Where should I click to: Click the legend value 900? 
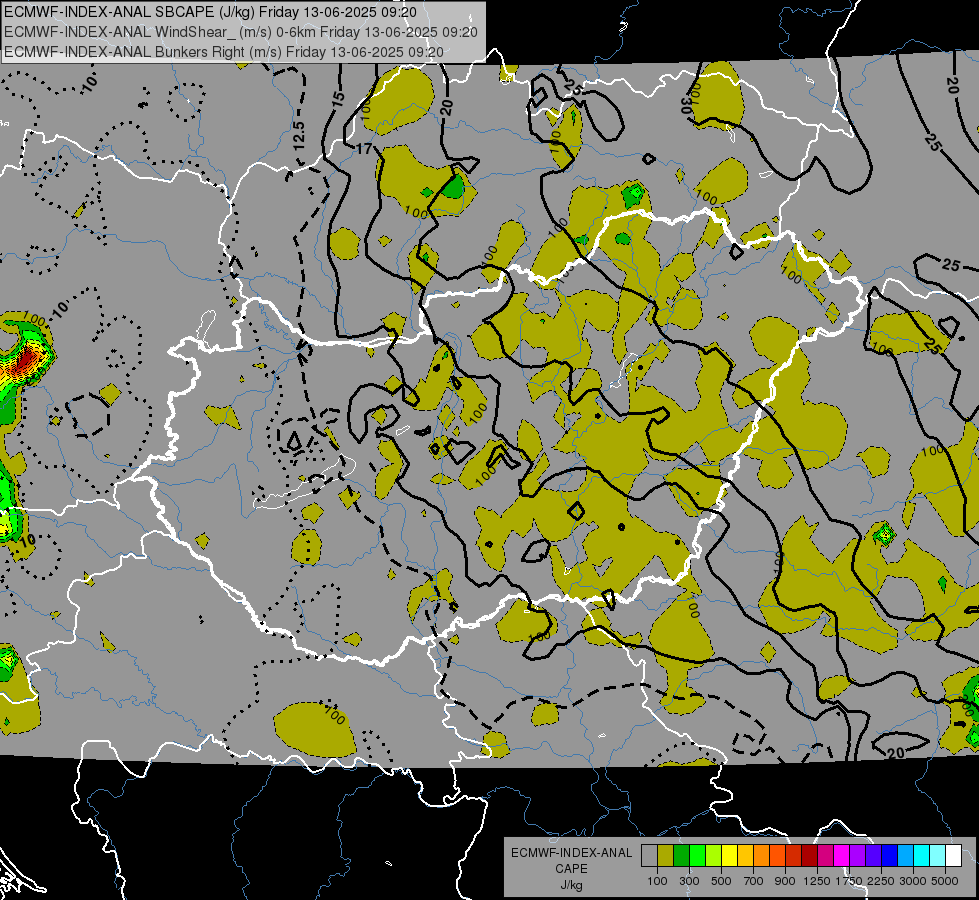(x=785, y=881)
